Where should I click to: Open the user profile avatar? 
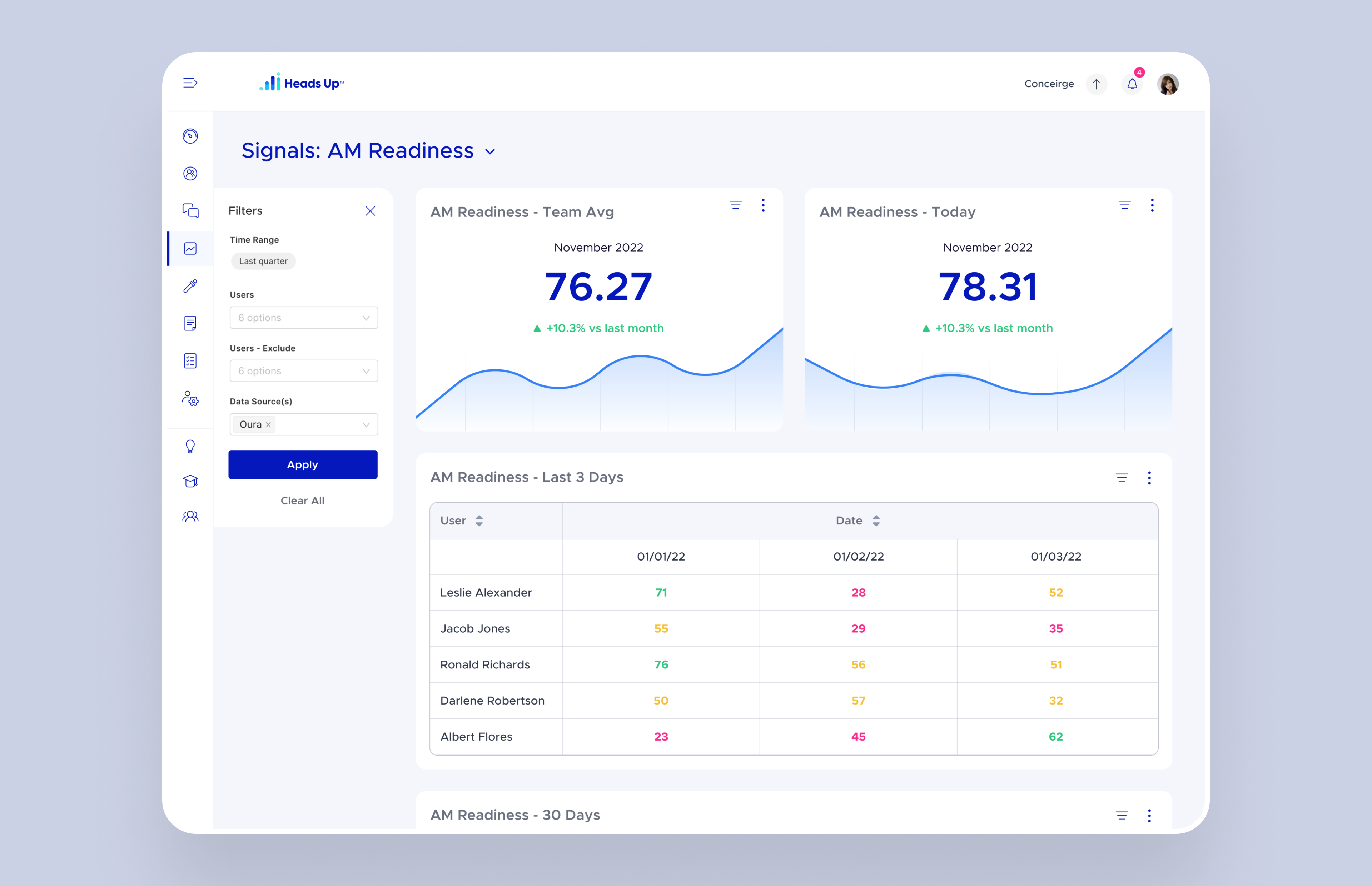1168,84
